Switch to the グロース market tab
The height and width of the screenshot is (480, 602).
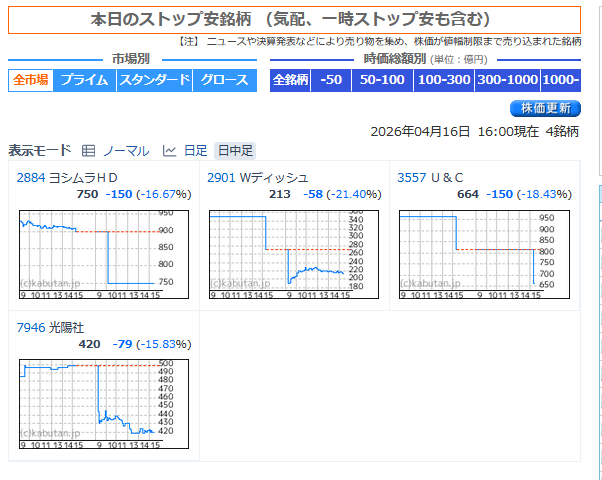[225, 80]
